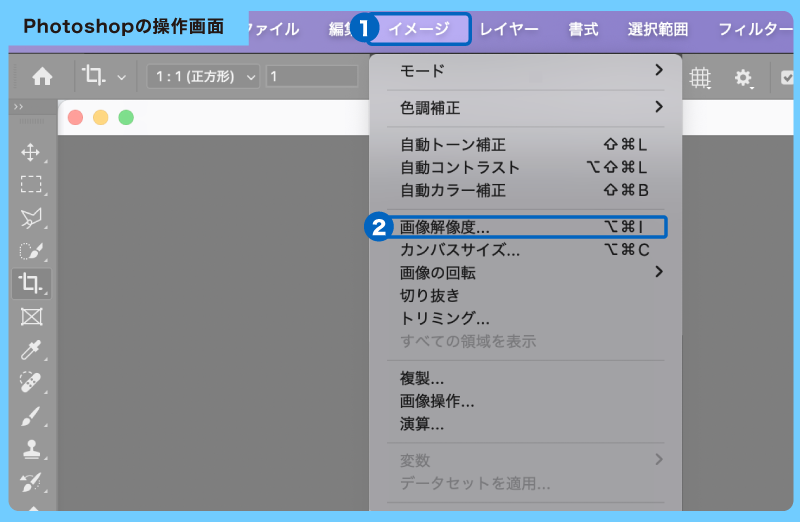Choose 画像解像度... menu item
The height and width of the screenshot is (522, 800).
[x=526, y=227]
